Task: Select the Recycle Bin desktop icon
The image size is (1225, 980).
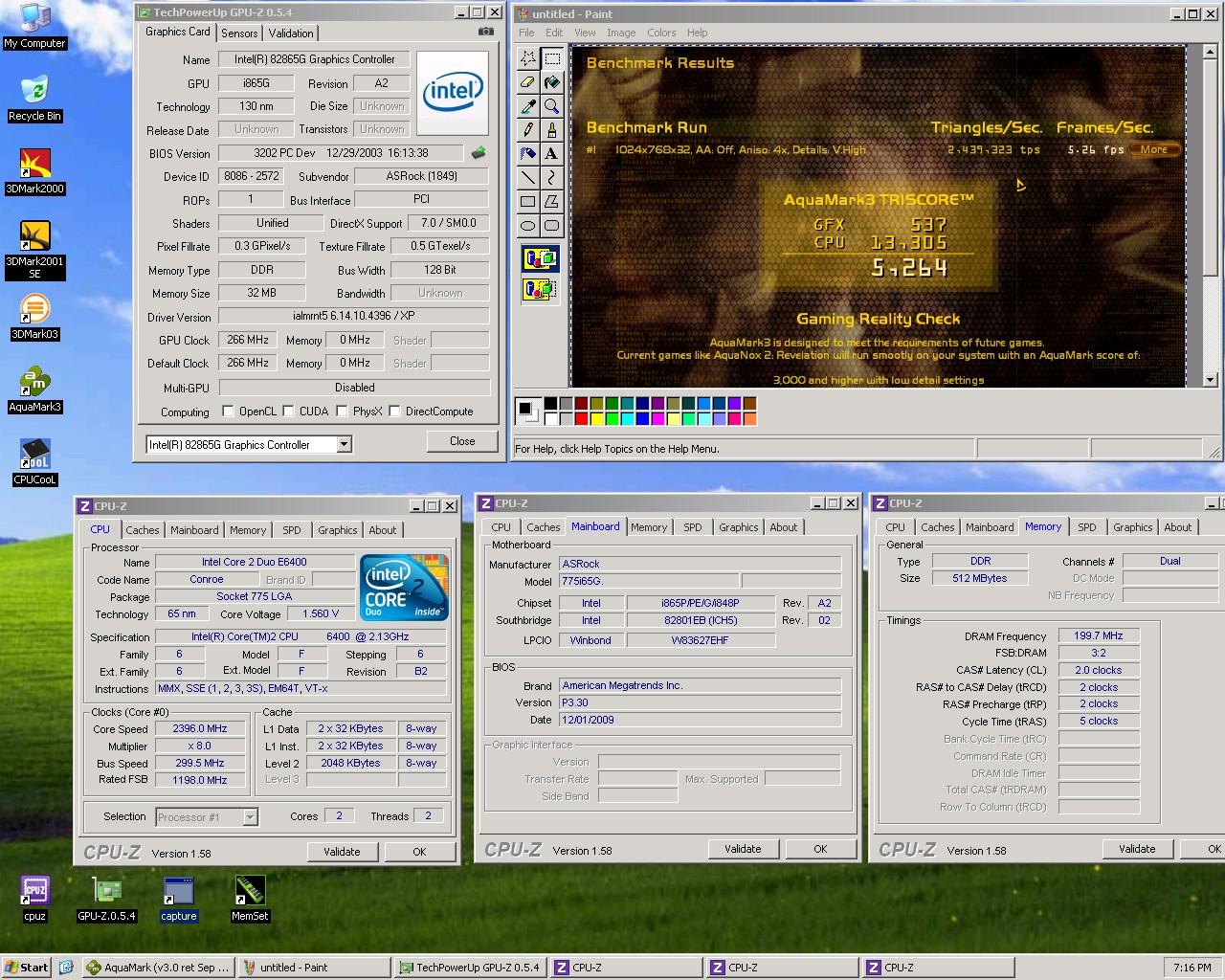Action: (x=34, y=100)
